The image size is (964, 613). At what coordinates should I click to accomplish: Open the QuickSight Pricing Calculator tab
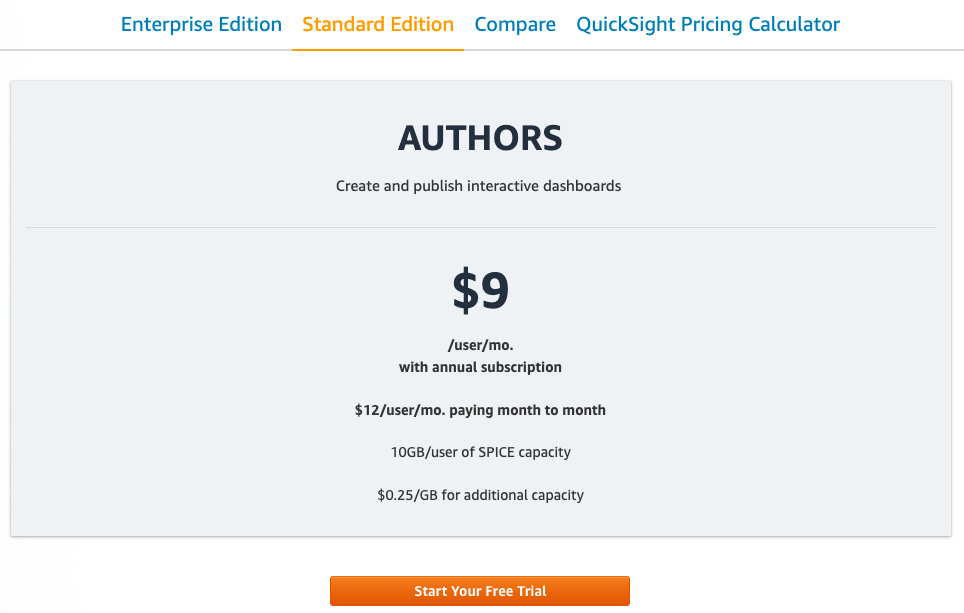point(708,25)
